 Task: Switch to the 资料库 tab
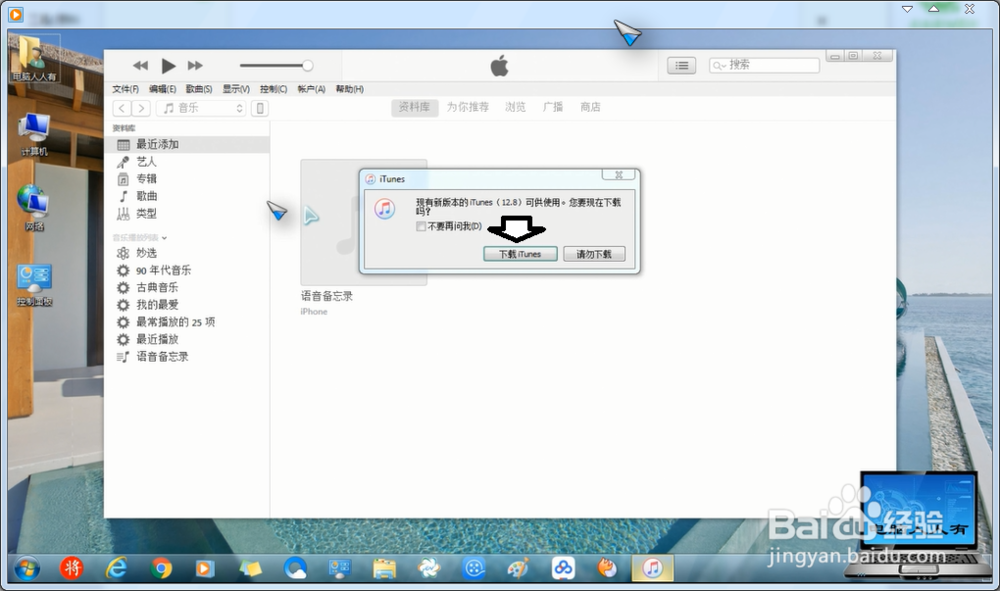[x=415, y=107]
